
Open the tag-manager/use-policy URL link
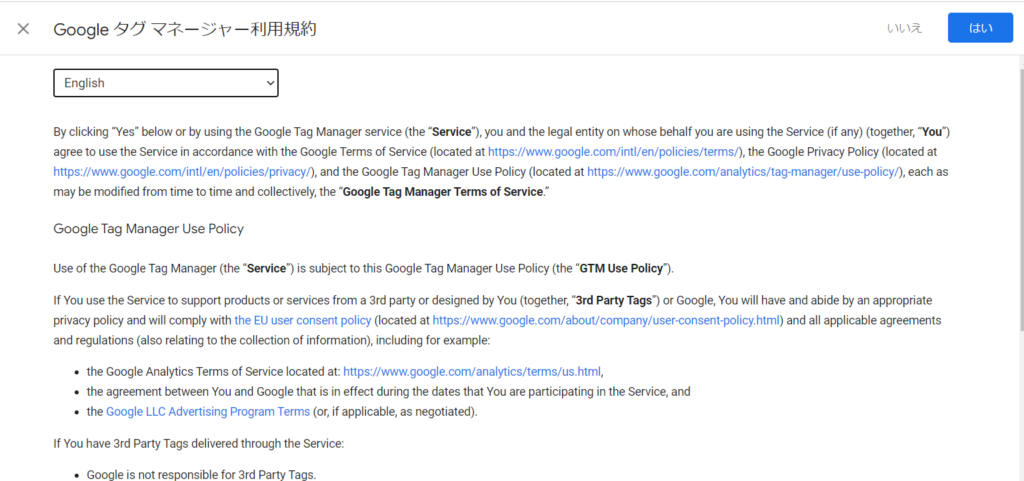click(744, 172)
